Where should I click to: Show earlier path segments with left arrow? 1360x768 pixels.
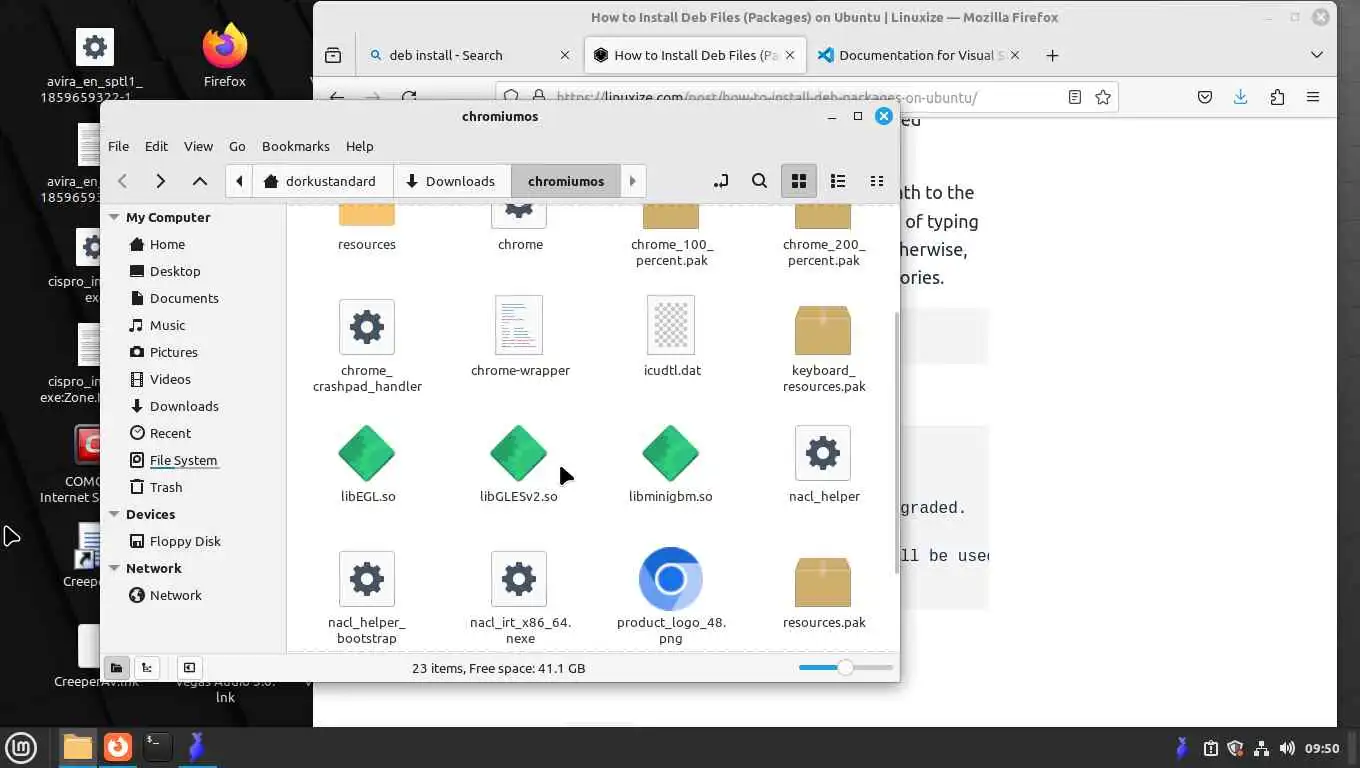(x=239, y=181)
